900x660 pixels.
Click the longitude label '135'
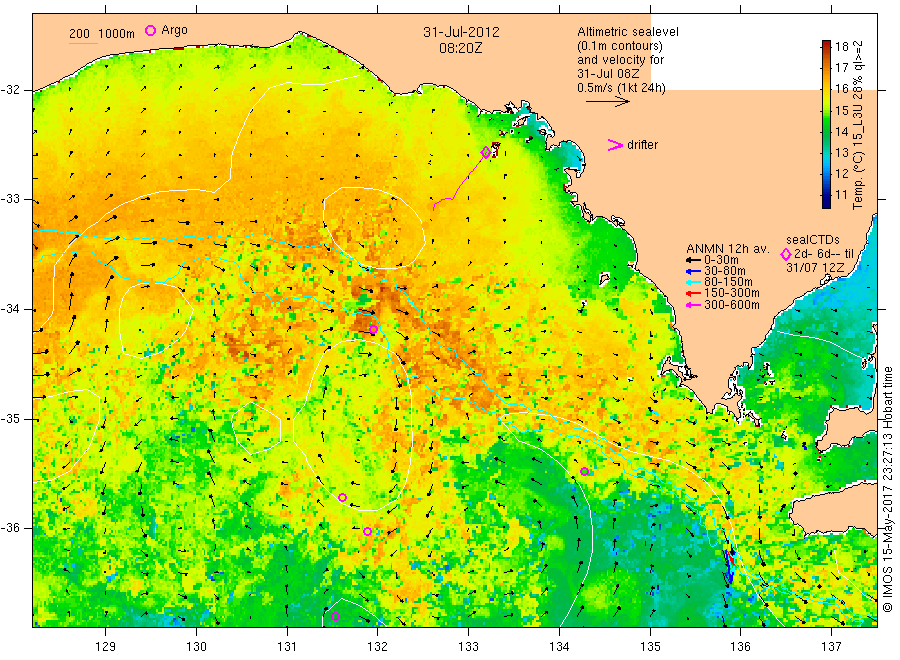(650, 647)
